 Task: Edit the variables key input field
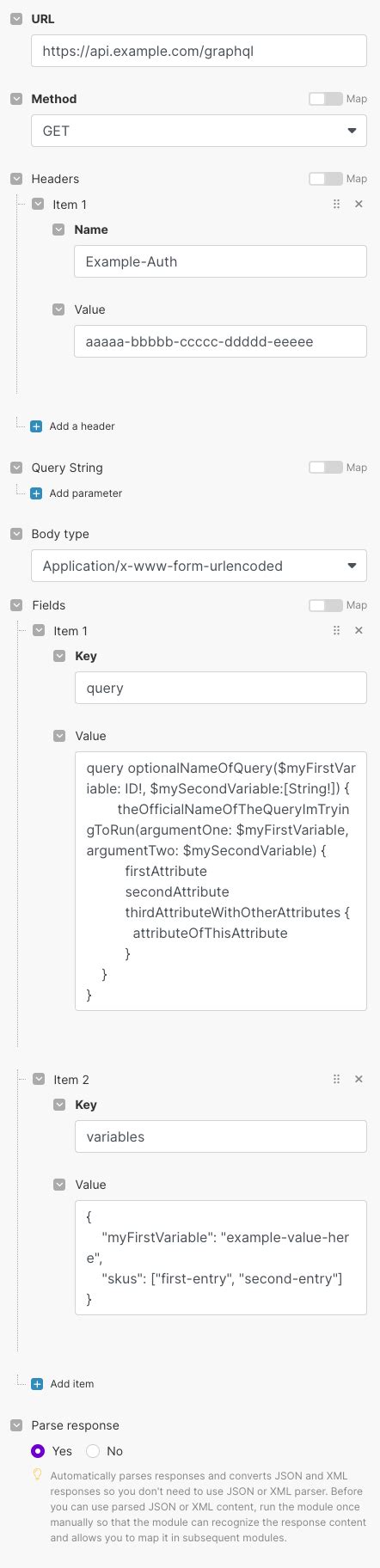point(221,1136)
